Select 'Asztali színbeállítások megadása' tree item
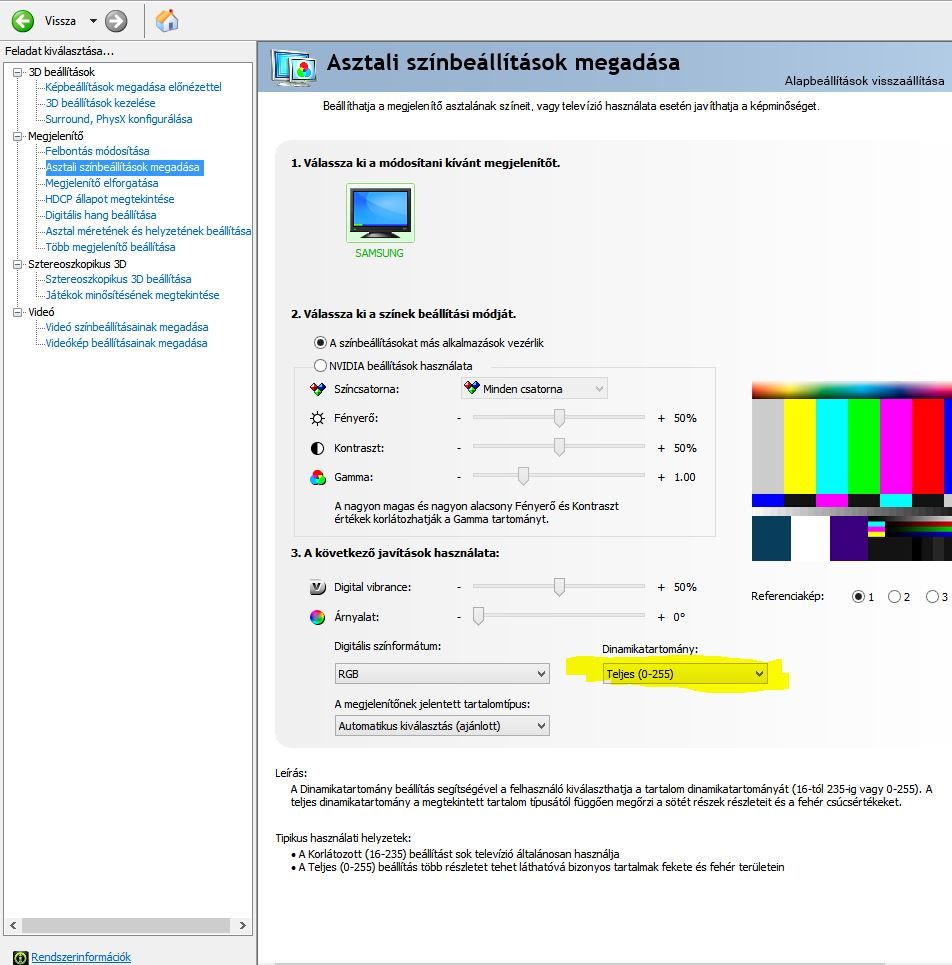The width and height of the screenshot is (952, 965). pos(124,167)
